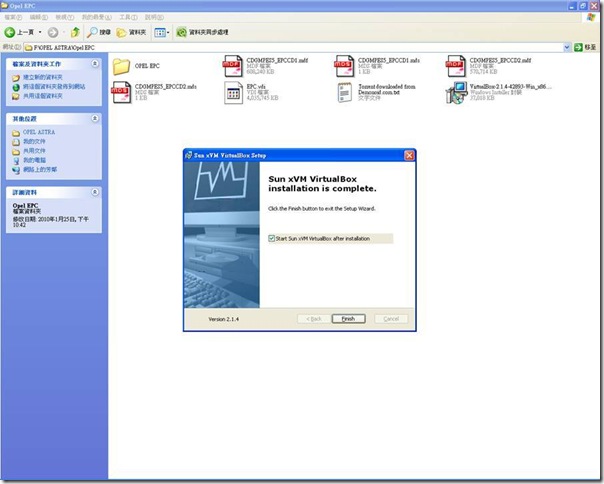This screenshot has width=604, height=484.
Task: Open OPEL ASTRA in Other Places
Action: (x=39, y=132)
